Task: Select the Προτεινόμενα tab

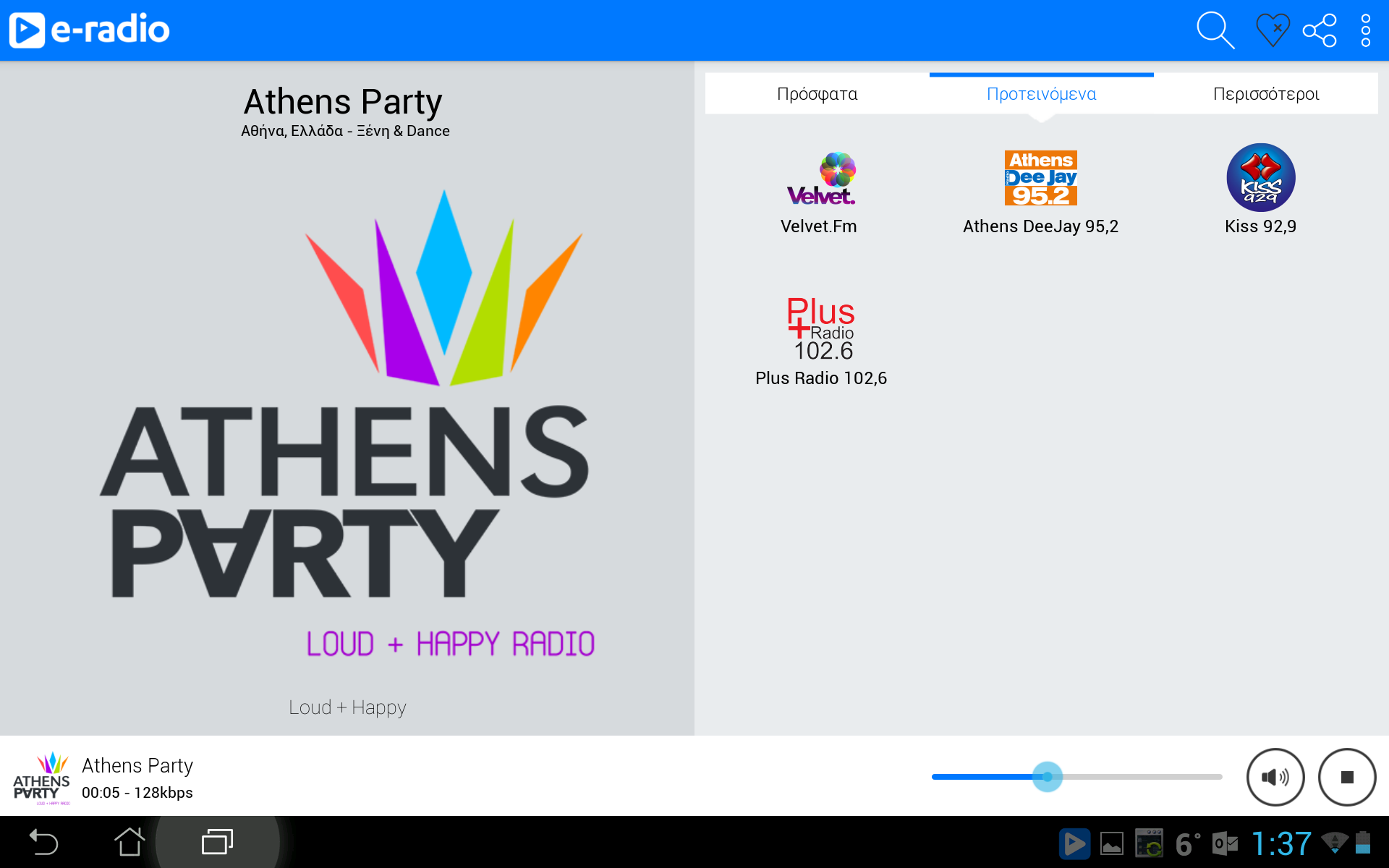Action: (1042, 94)
